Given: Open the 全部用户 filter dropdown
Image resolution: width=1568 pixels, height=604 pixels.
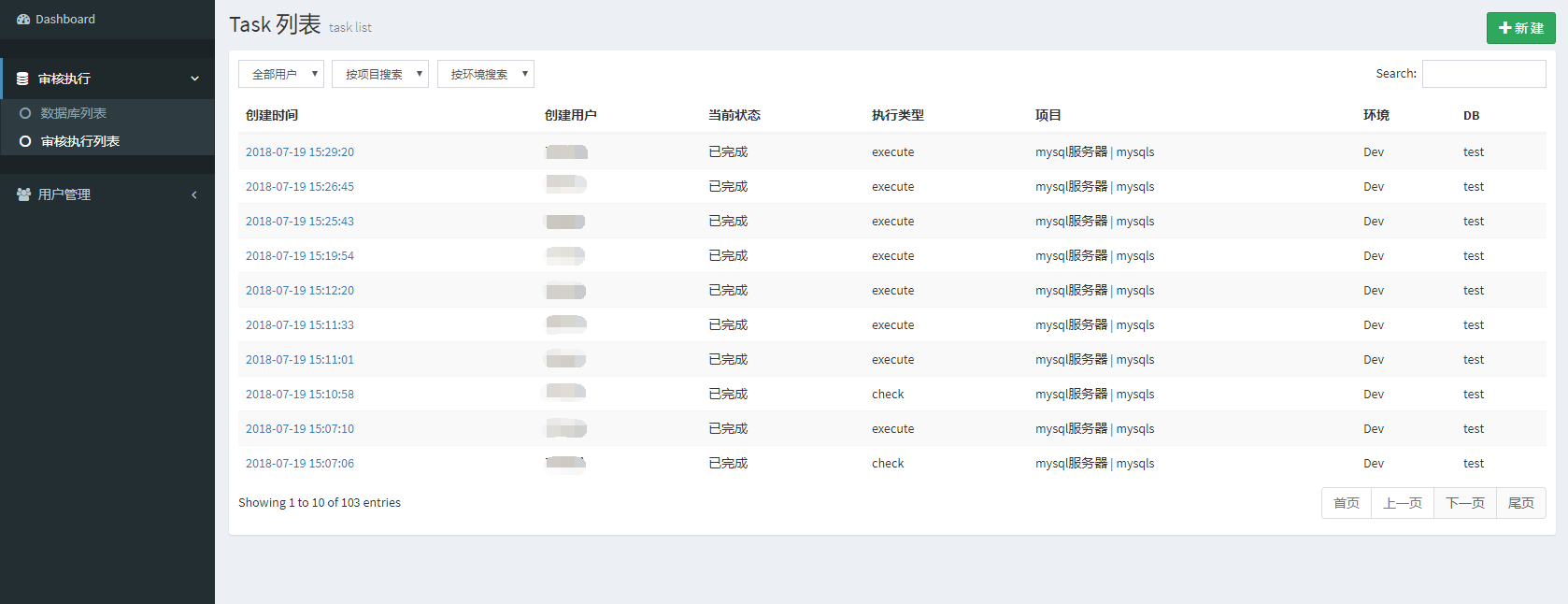Looking at the screenshot, I should tap(280, 74).
